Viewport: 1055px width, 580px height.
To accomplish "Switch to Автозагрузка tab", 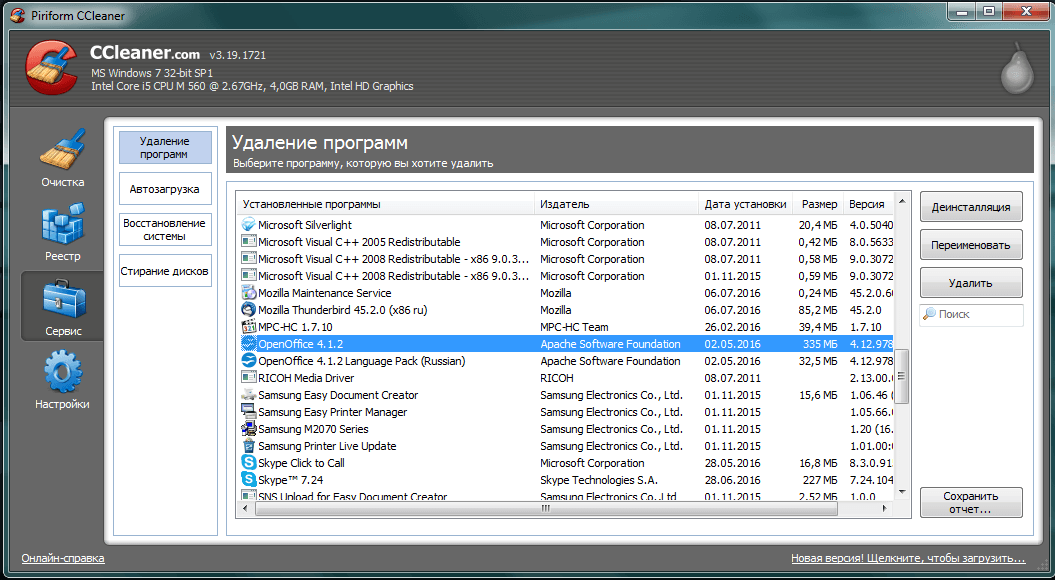I will tap(165, 189).
